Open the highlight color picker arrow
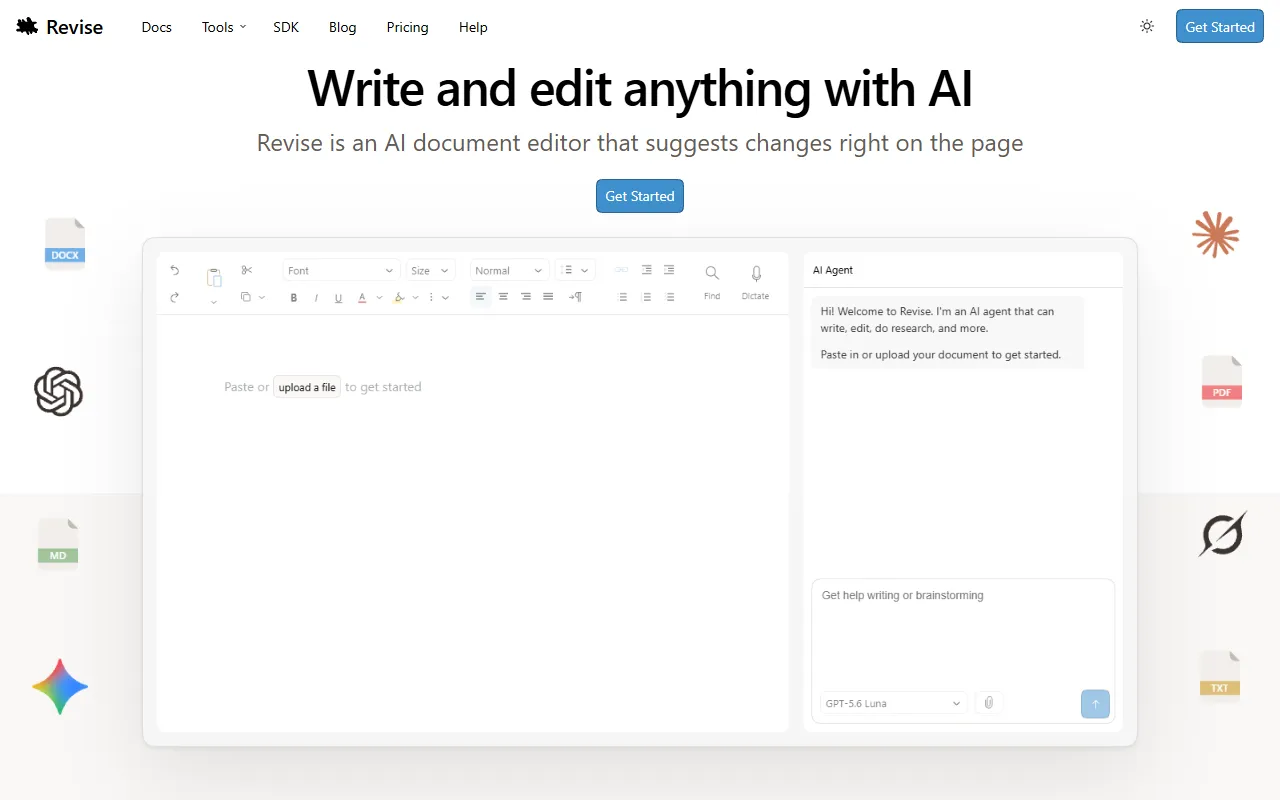Screen dimensions: 1280x800 coord(416,297)
